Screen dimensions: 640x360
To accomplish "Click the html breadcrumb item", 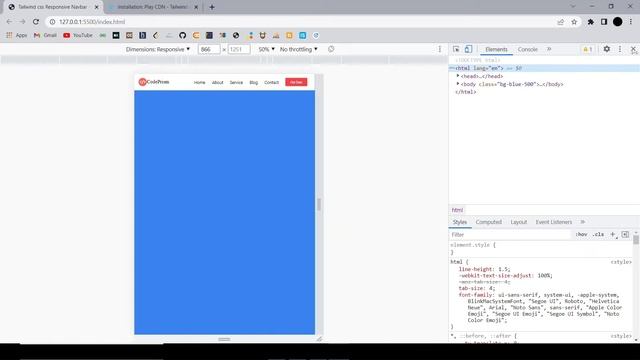I will pyautogui.click(x=457, y=210).
